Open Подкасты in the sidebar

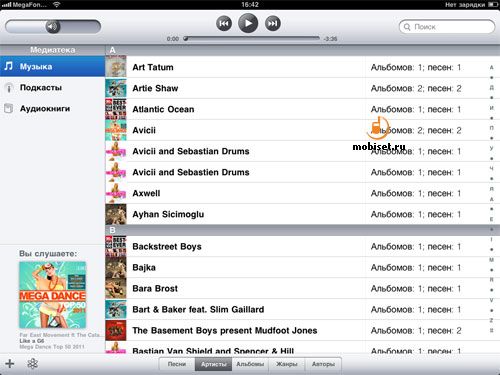pos(53,88)
